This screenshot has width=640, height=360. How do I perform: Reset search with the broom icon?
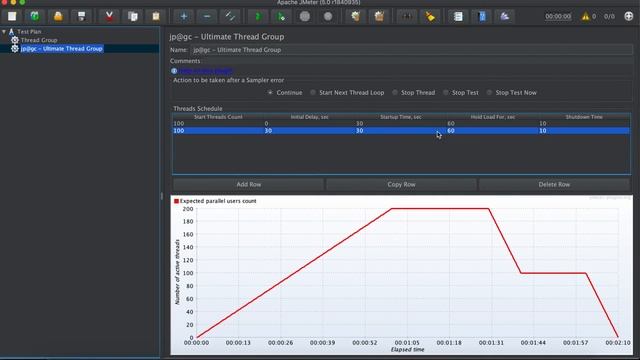click(430, 16)
